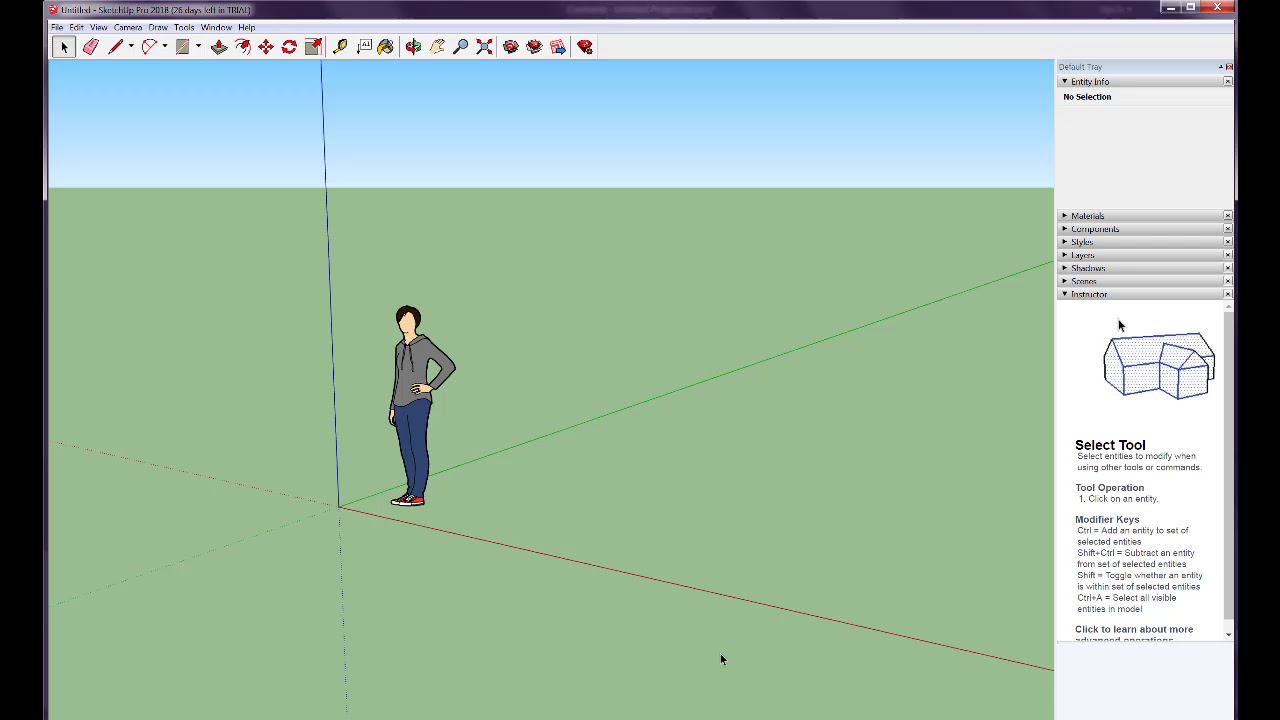1280x720 pixels.
Task: Close the Materials panel
Action: click(x=1228, y=216)
